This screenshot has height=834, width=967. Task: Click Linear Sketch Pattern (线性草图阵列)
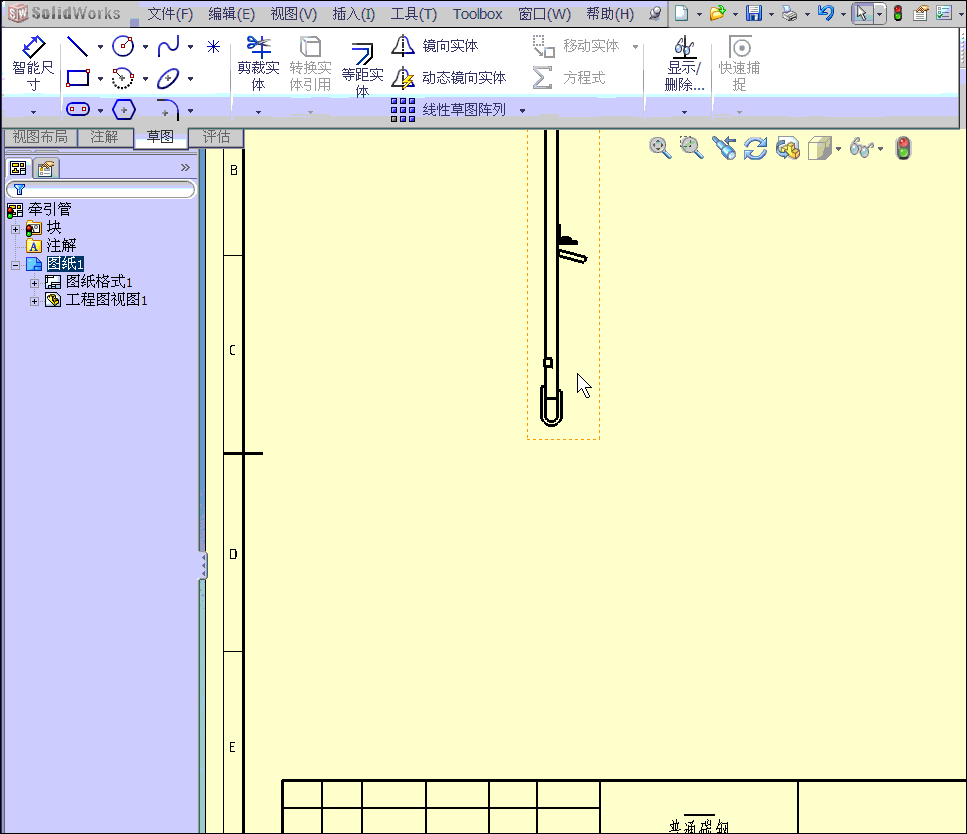[448, 110]
